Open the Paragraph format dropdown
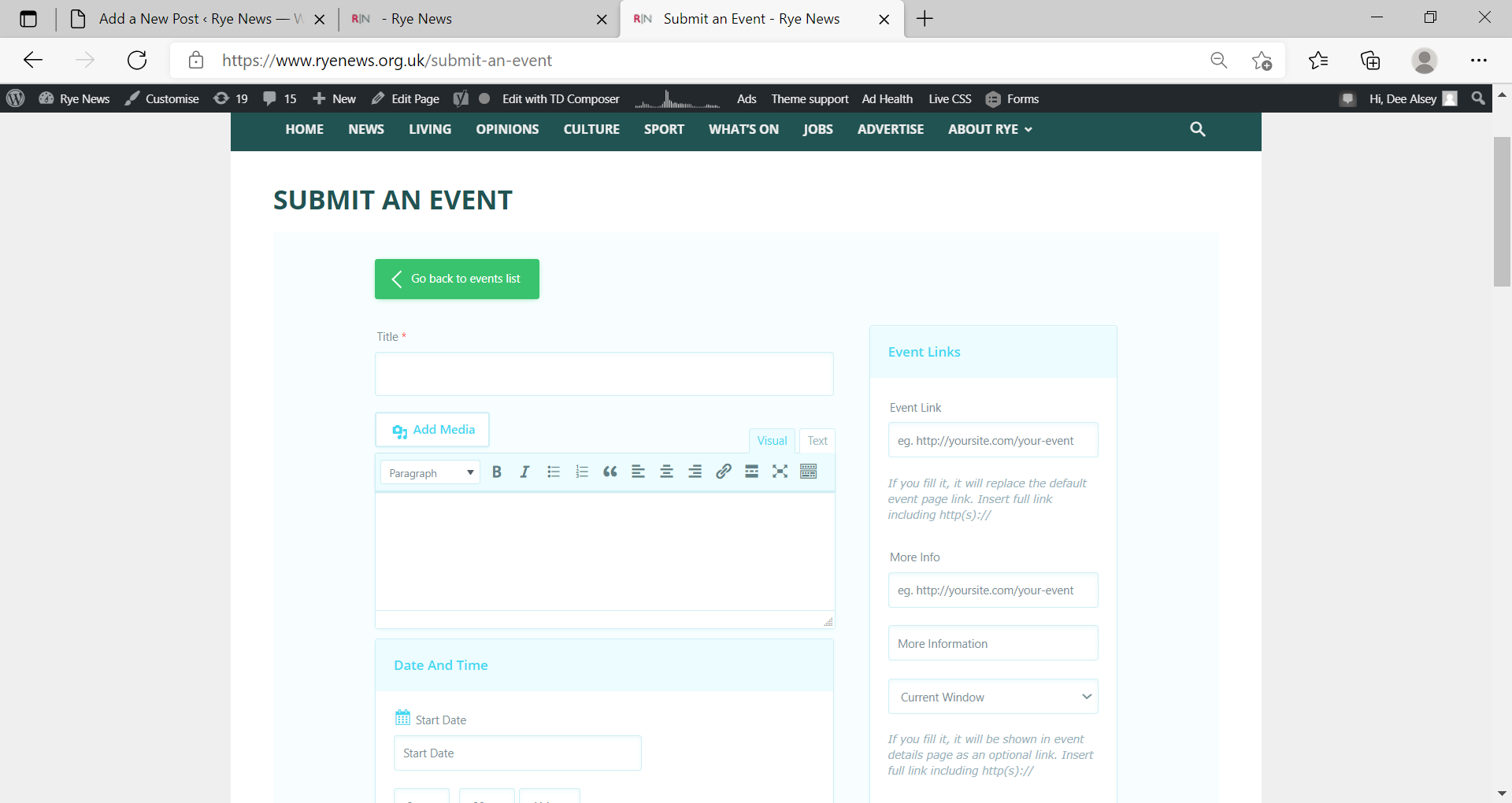This screenshot has width=1512, height=803. 430,472
